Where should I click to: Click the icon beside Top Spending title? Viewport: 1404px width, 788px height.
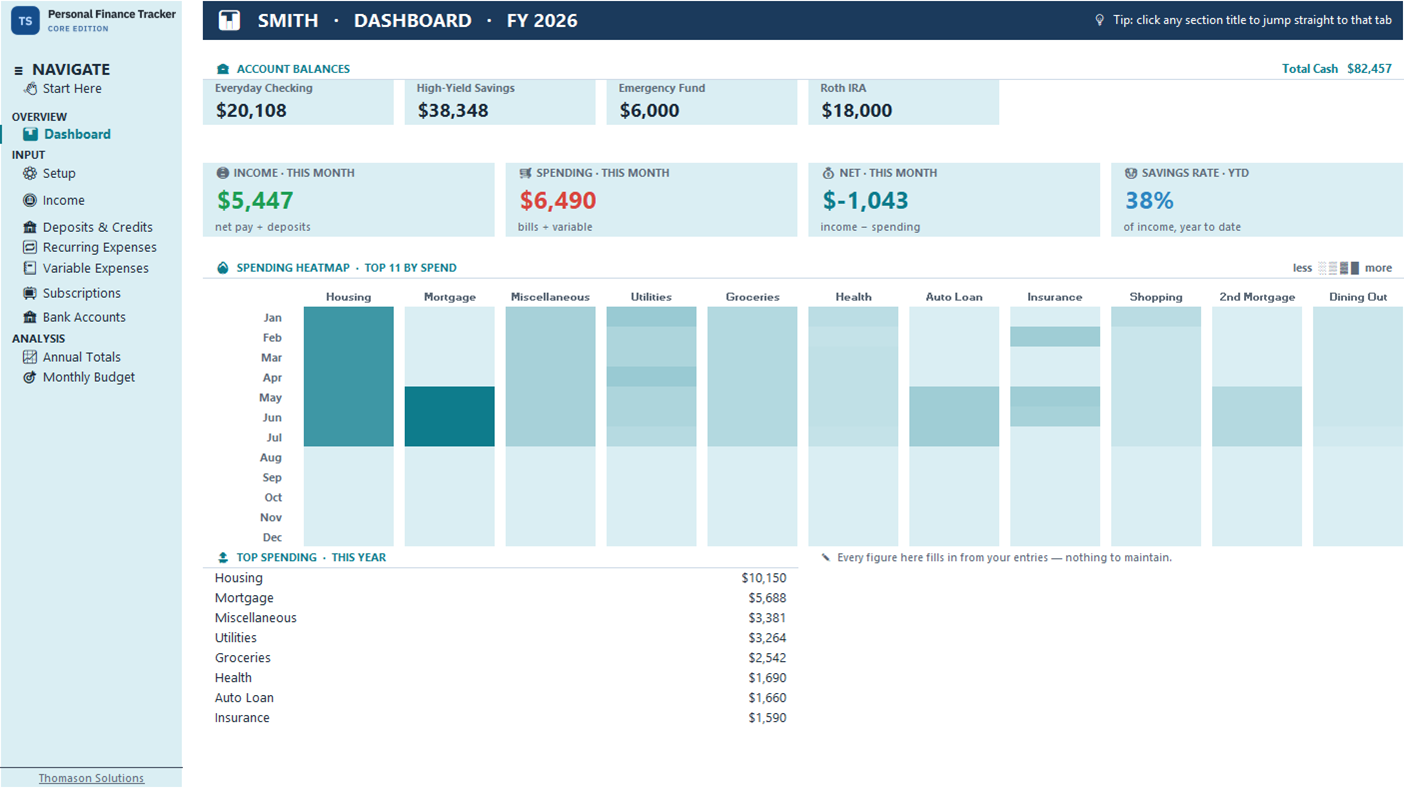(x=223, y=558)
